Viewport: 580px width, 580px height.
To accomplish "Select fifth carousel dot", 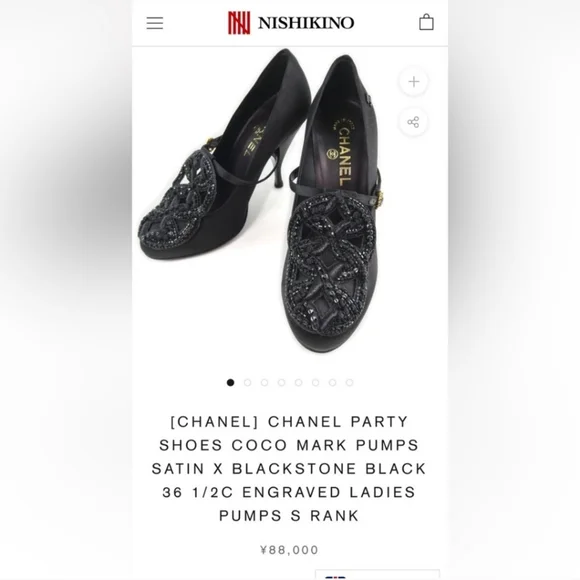I will [299, 382].
